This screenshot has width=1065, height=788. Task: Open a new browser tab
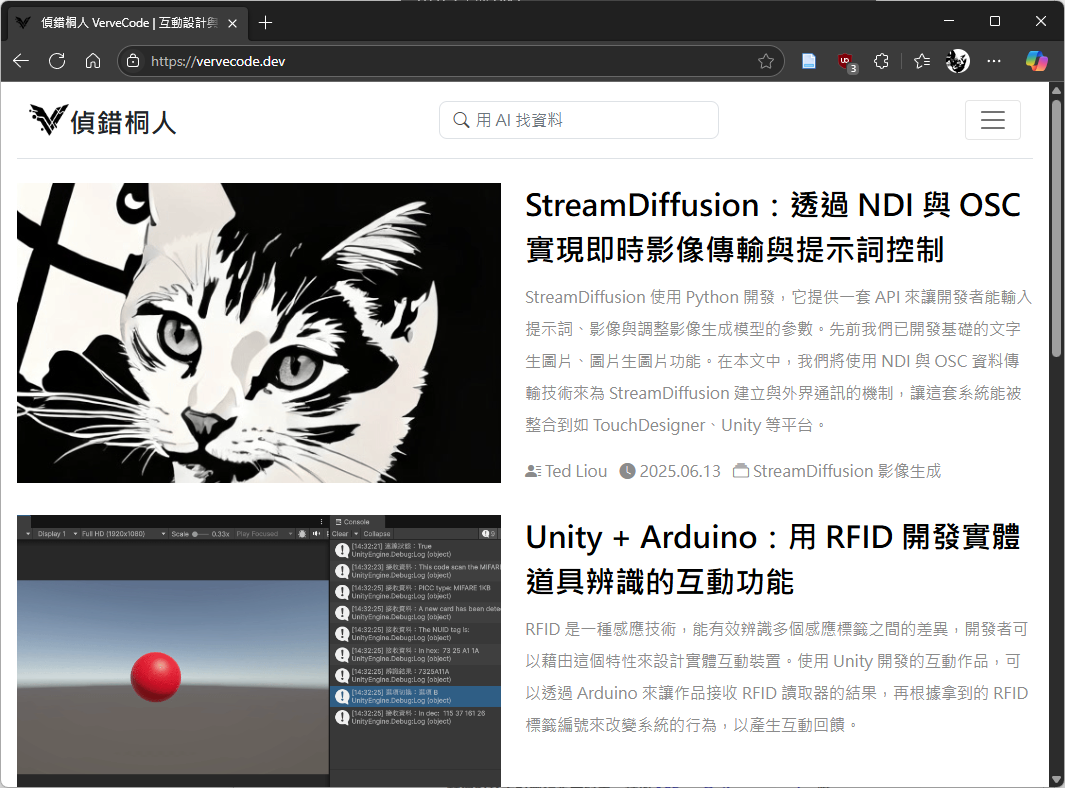click(265, 22)
